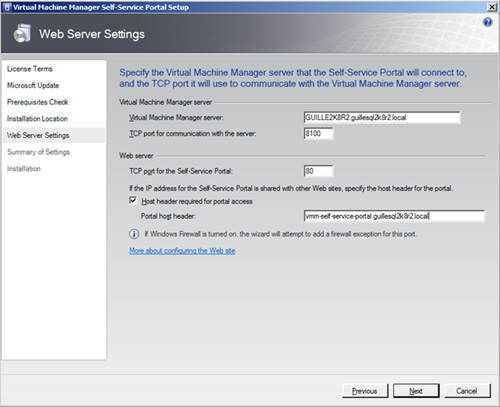Click the 'TCP port for the Self-Service Portal' label
This screenshot has width=500, height=407.
181,171
